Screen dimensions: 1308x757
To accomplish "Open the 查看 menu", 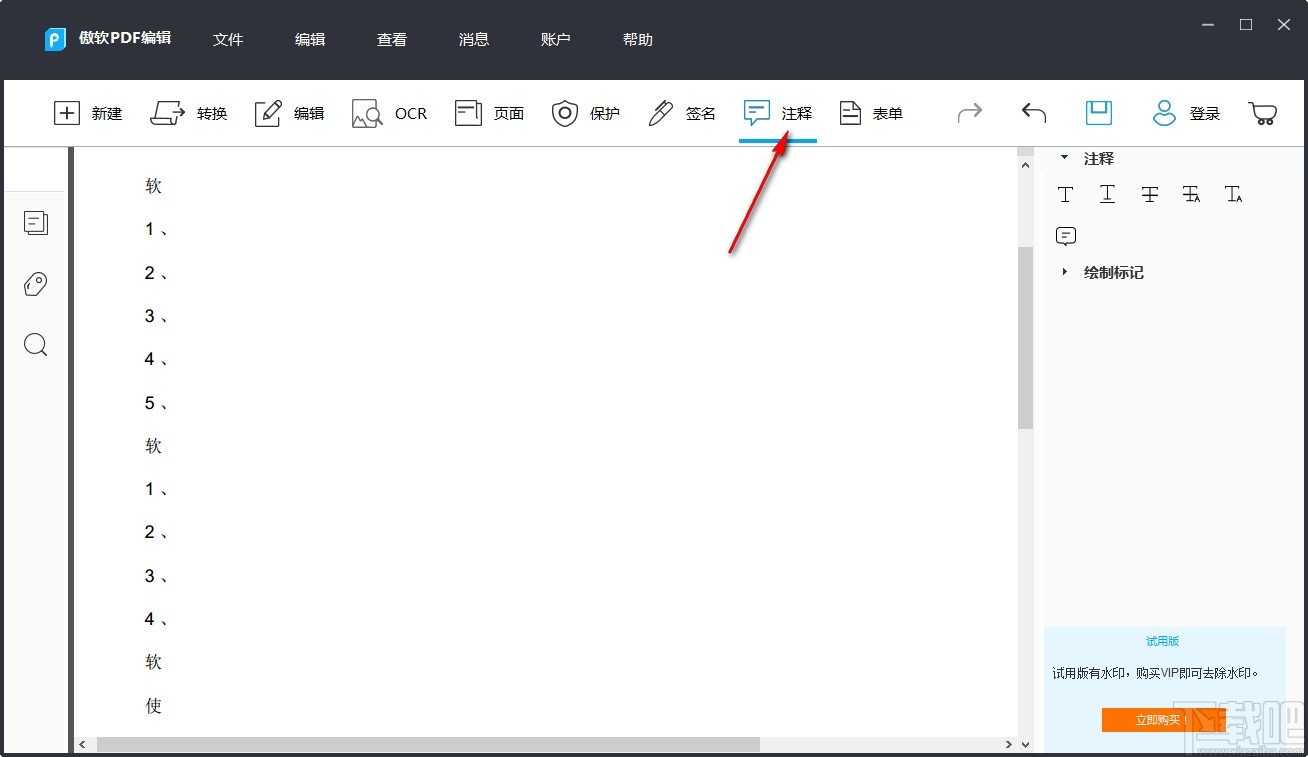I will 392,40.
